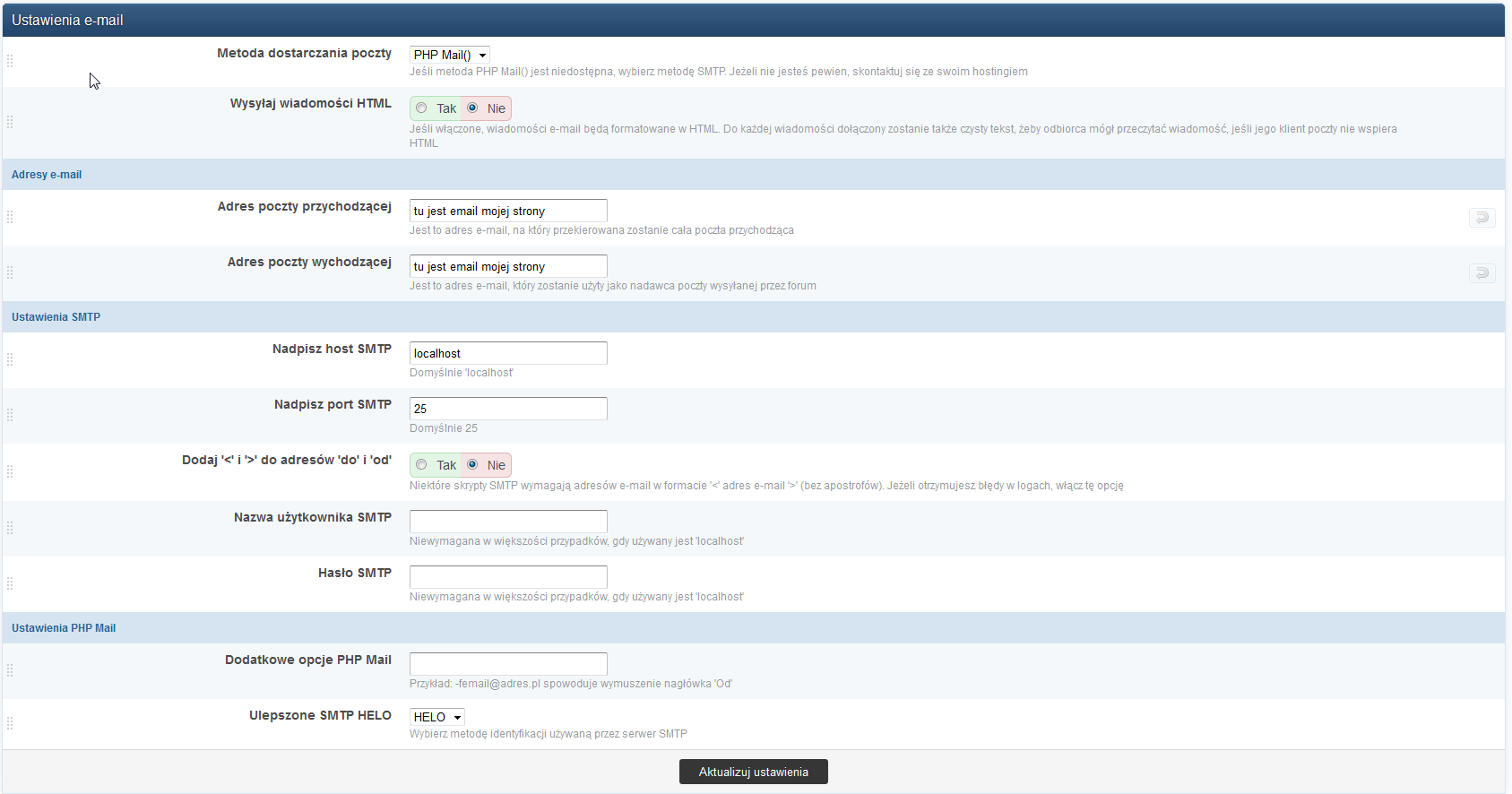The height and width of the screenshot is (794, 1512).
Task: Click into the Nazwa użytkownika SMTP field
Action: click(x=507, y=522)
